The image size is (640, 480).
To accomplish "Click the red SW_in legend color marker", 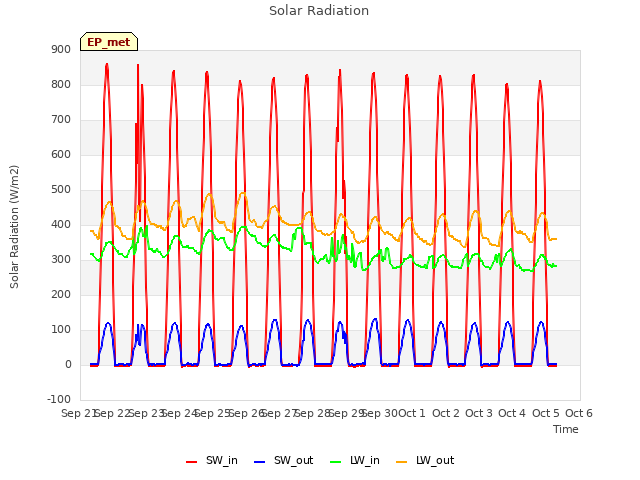I will point(191,462).
